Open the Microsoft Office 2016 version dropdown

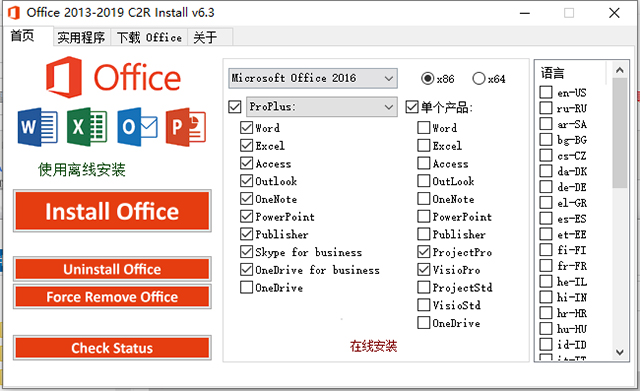pos(313,78)
